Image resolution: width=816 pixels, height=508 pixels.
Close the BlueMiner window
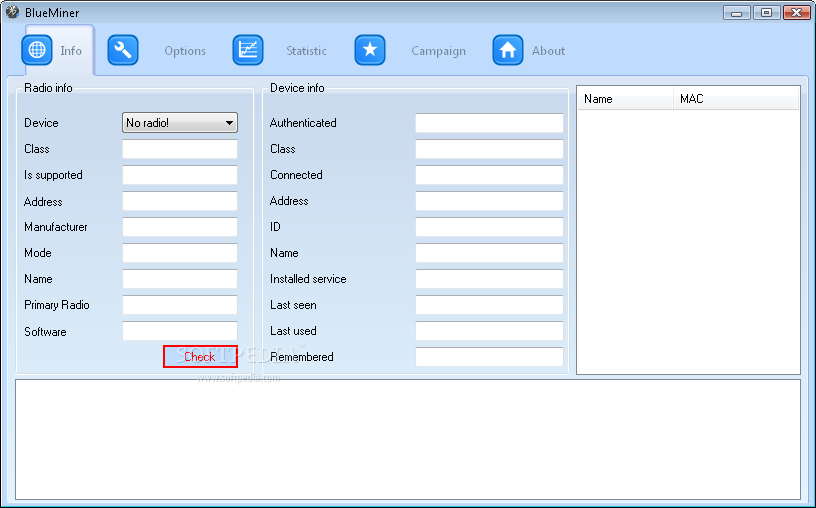pyautogui.click(x=796, y=12)
